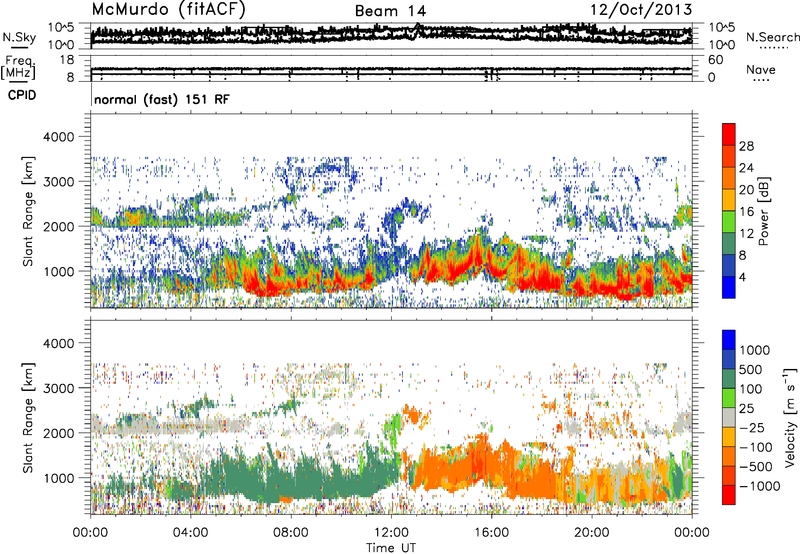Screen dimensions: 800x554
Task: Click the 3000 tick of power panel range axis
Action: [59, 182]
